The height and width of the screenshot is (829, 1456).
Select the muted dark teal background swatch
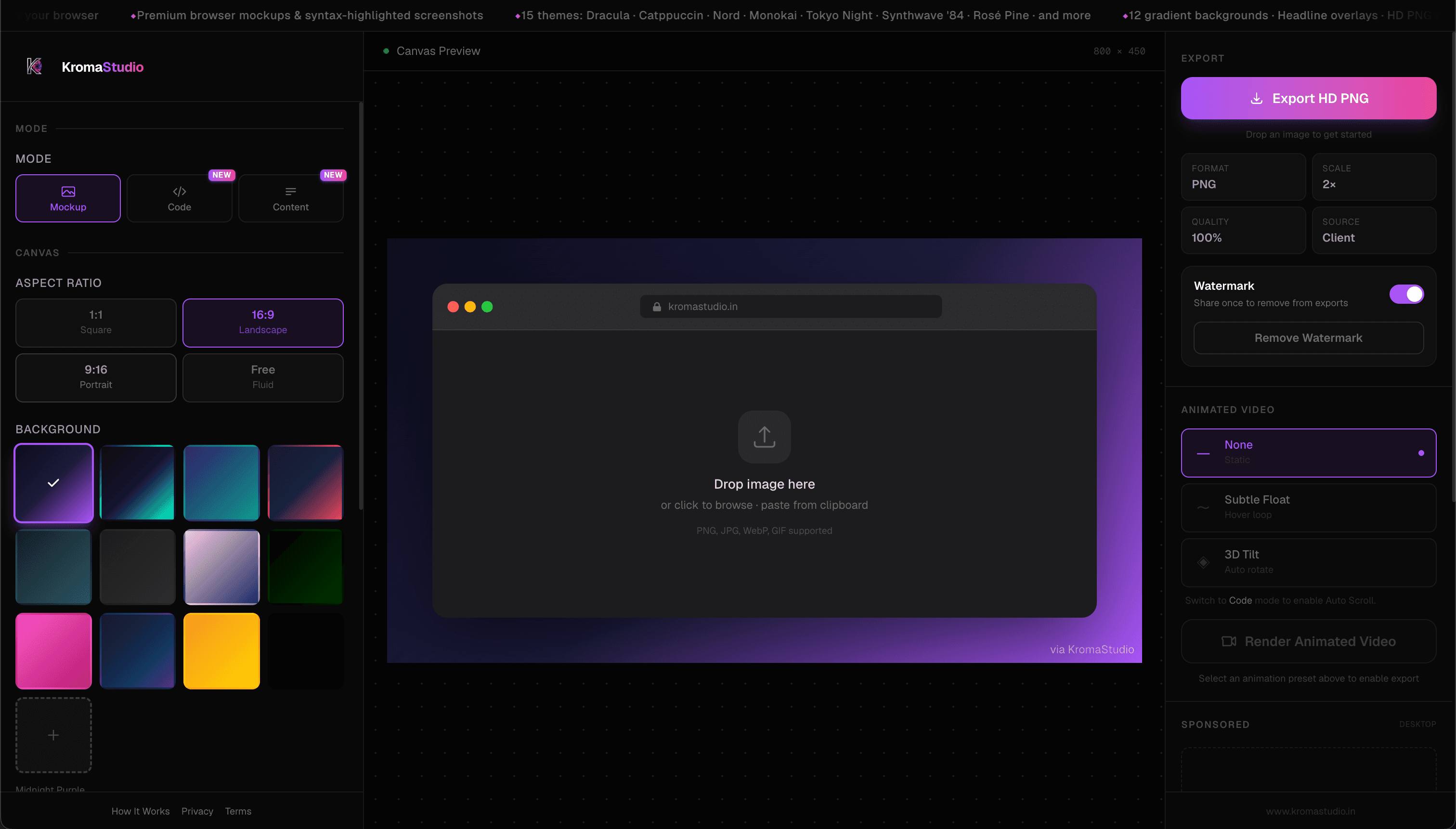[x=53, y=567]
